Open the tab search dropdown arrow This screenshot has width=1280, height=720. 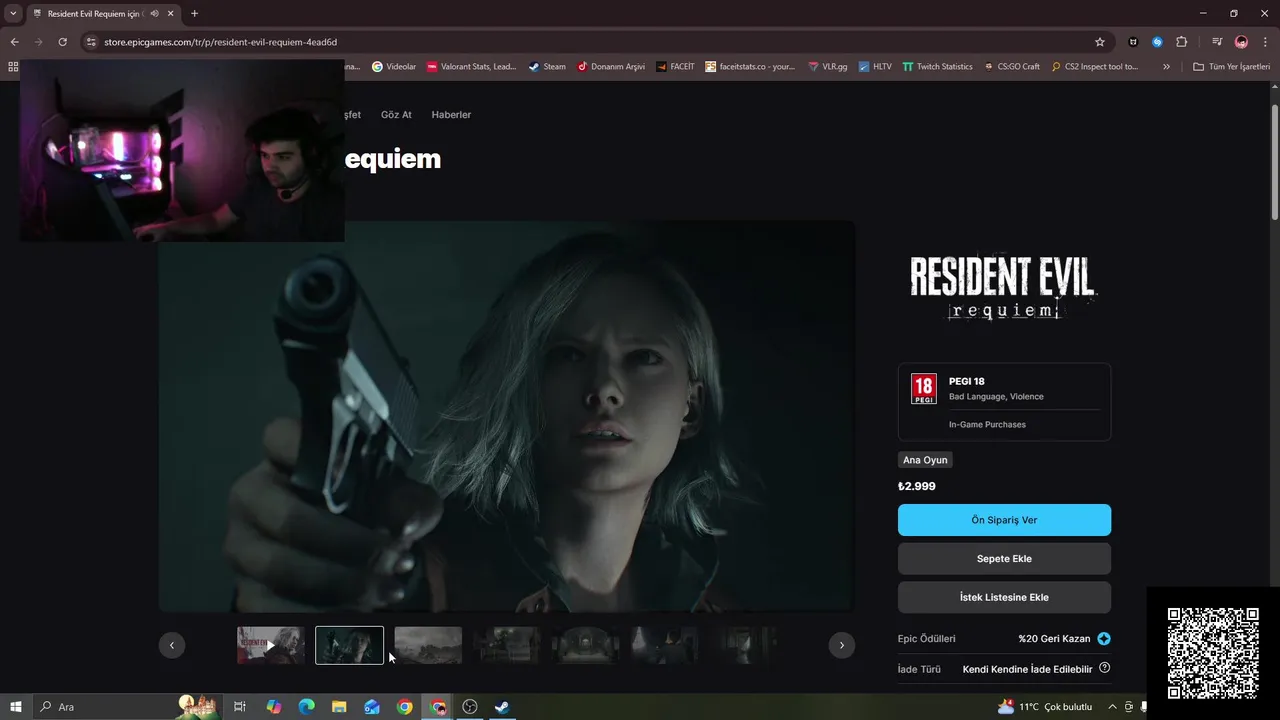tap(13, 14)
